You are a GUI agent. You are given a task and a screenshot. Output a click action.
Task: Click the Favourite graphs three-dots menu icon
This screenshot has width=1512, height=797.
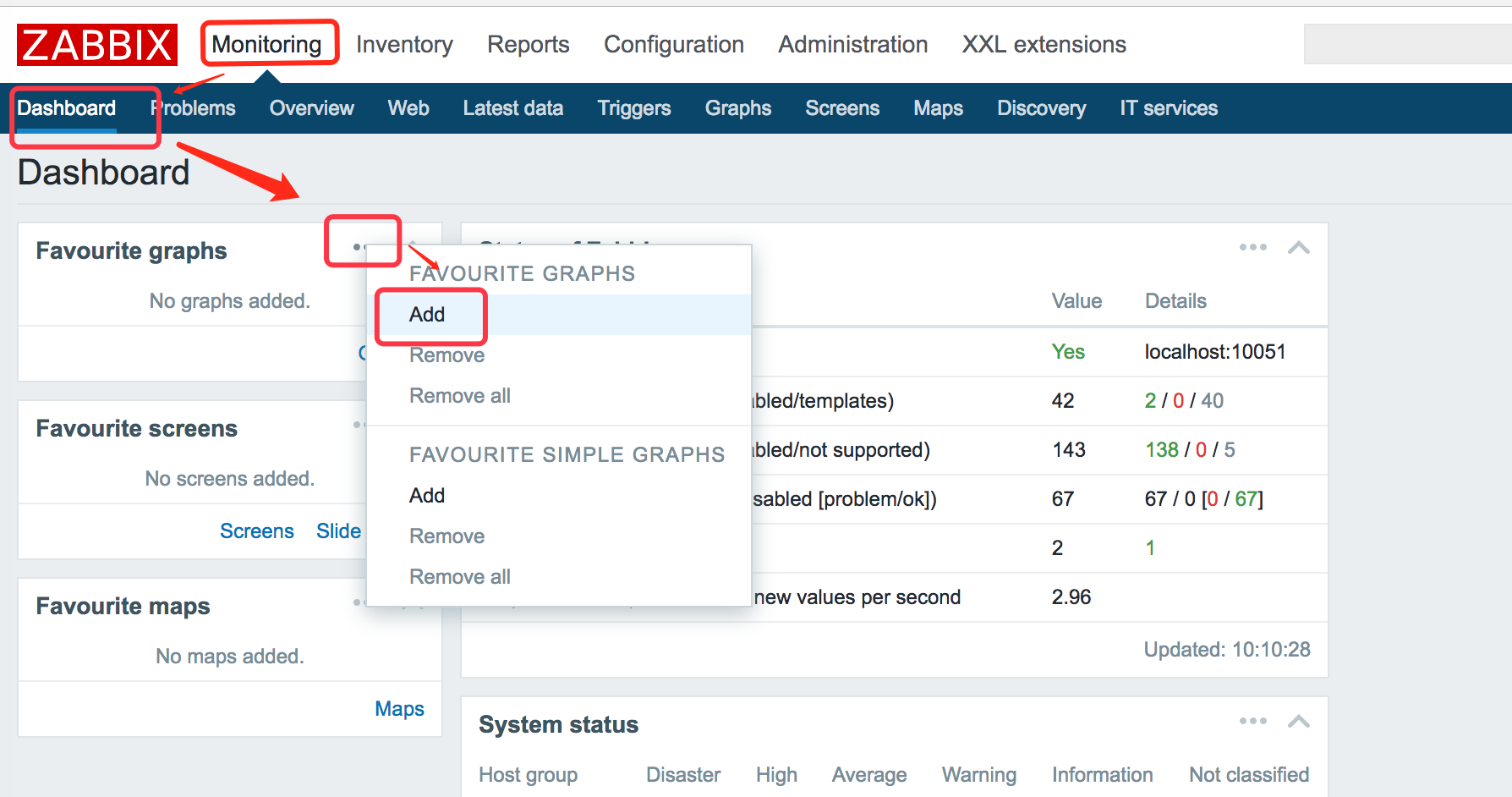pos(359,247)
